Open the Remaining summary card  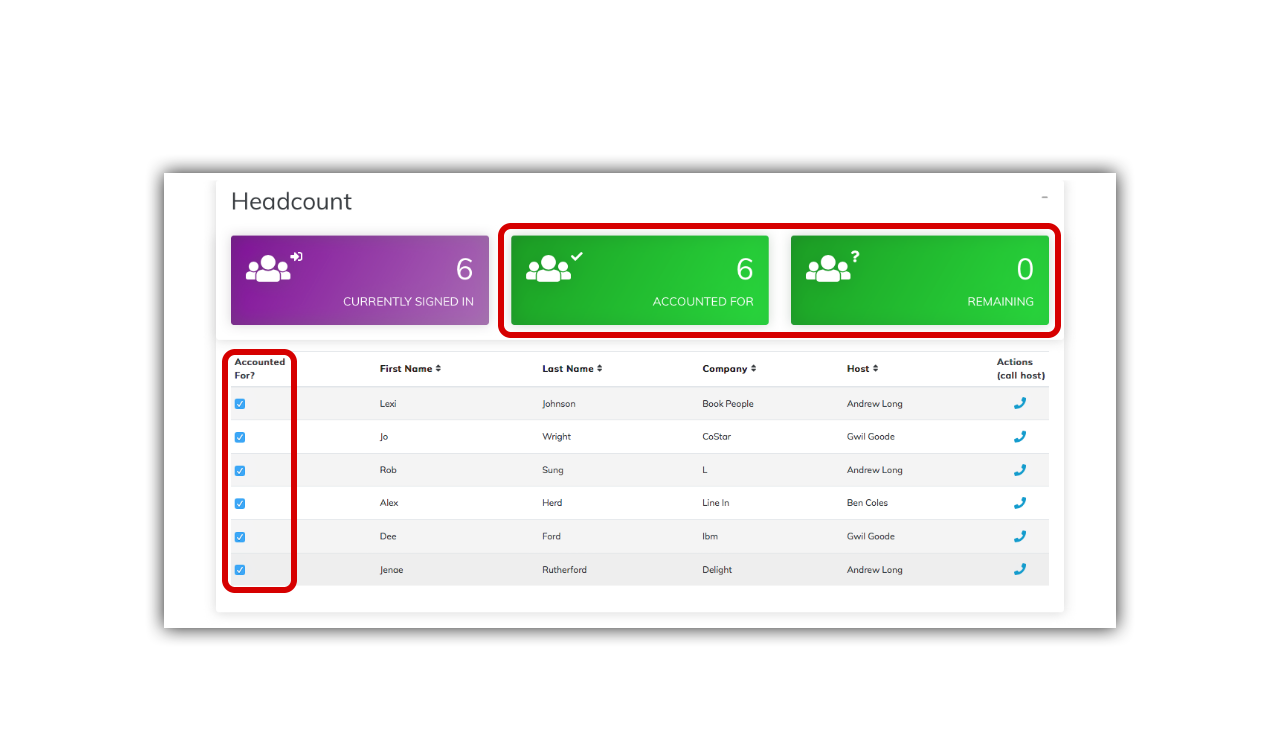pos(920,280)
